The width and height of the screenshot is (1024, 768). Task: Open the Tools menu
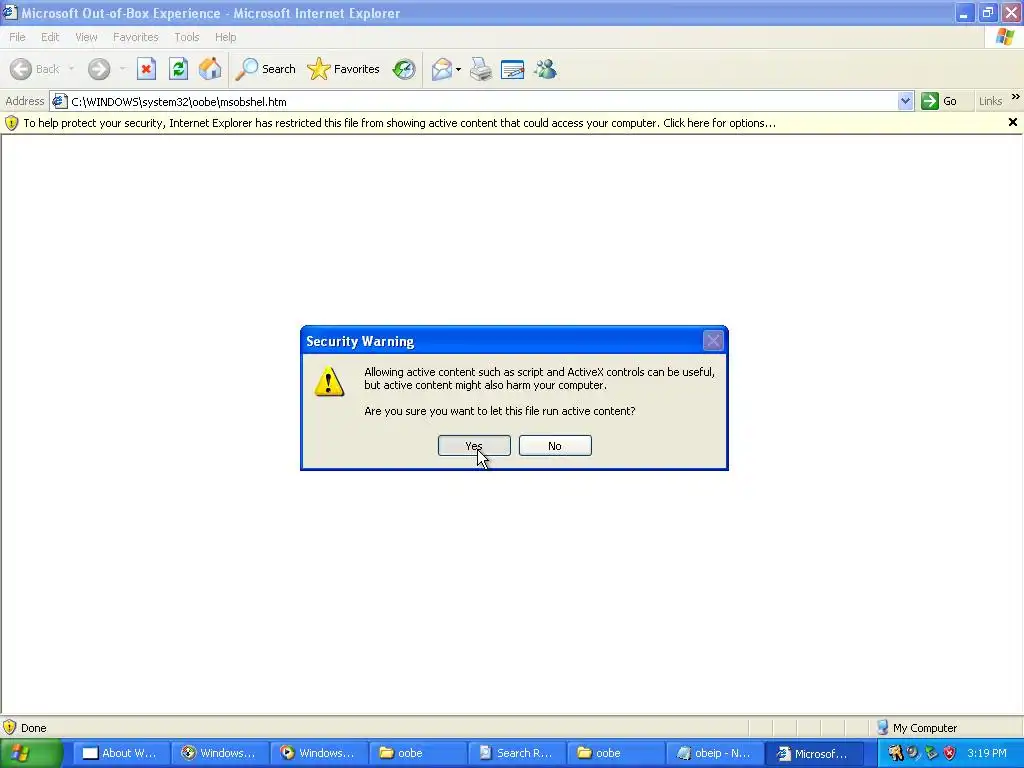(187, 37)
